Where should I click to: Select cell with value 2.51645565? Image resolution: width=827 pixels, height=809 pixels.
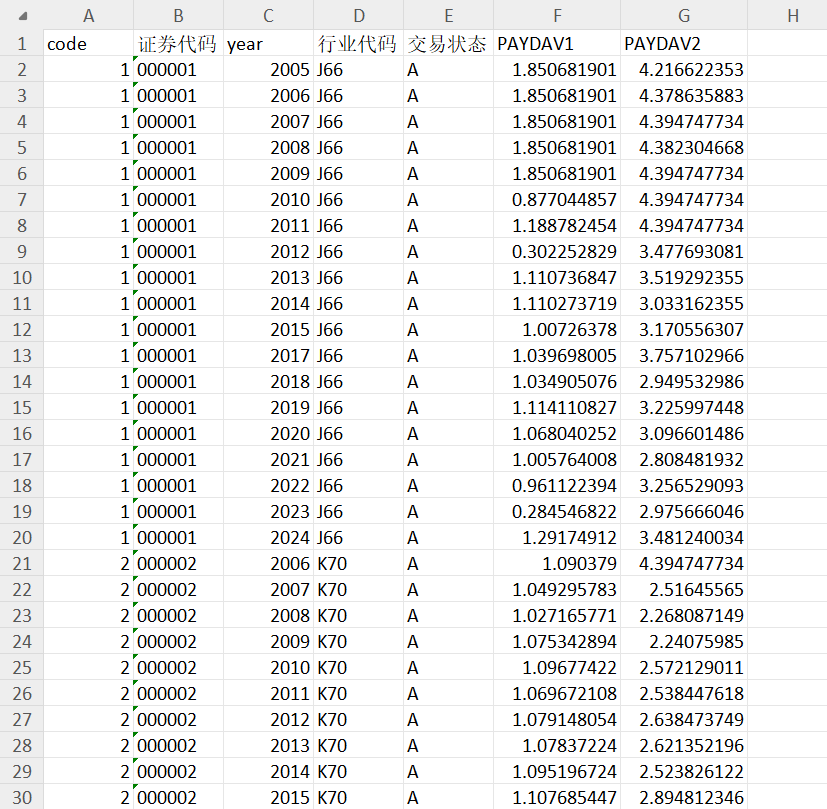684,590
